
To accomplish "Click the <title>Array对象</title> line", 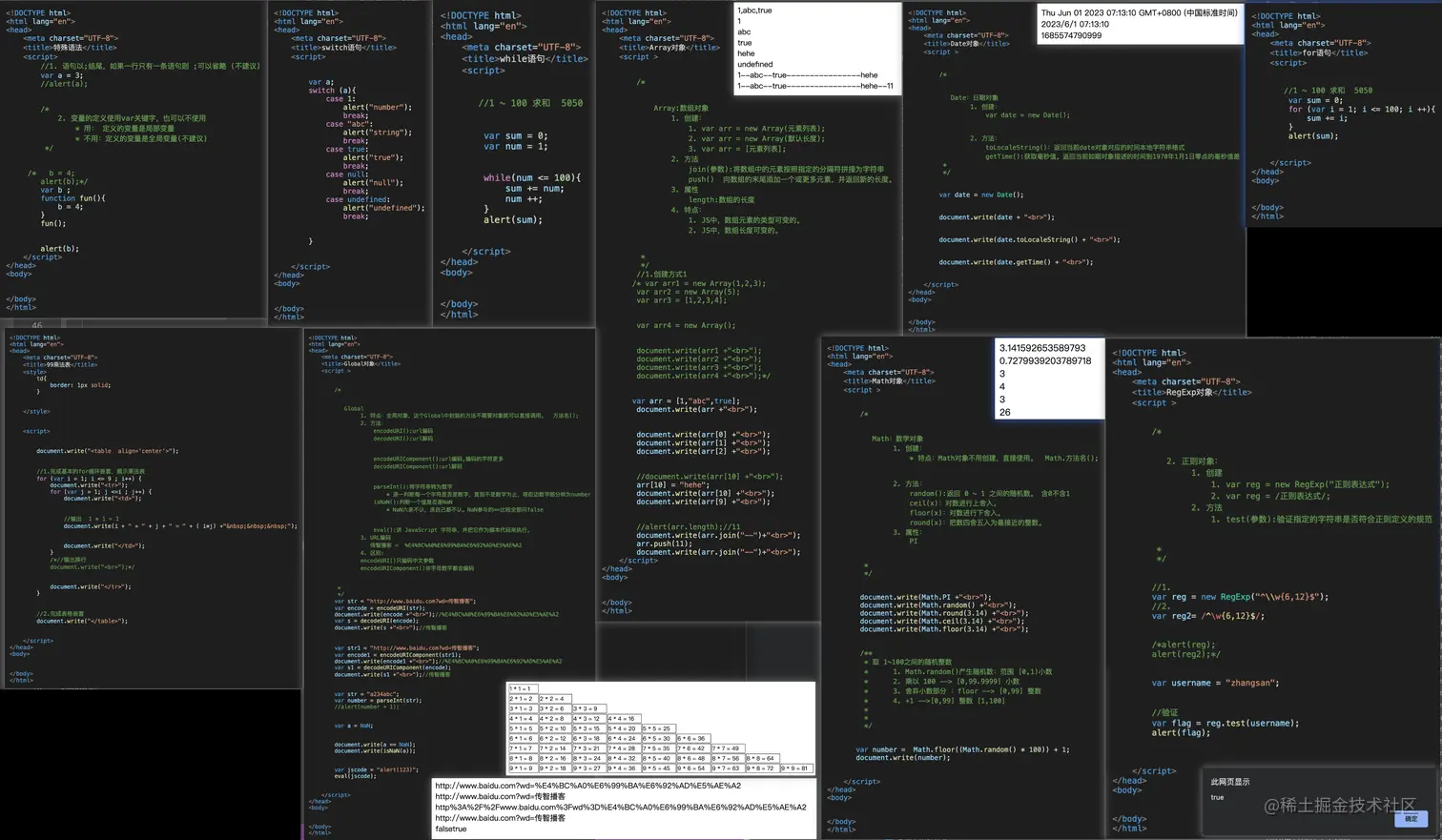I will coord(669,47).
